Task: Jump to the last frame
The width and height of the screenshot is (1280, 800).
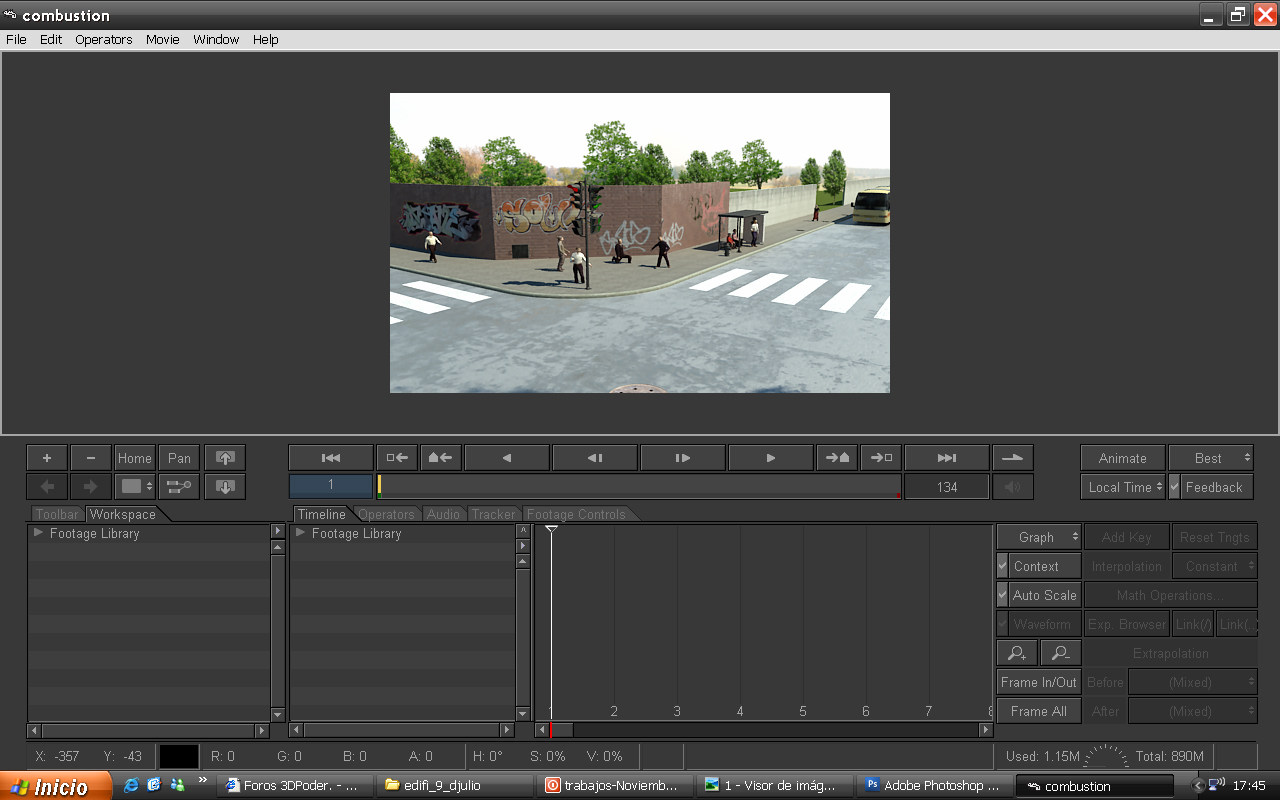Action: coord(947,458)
